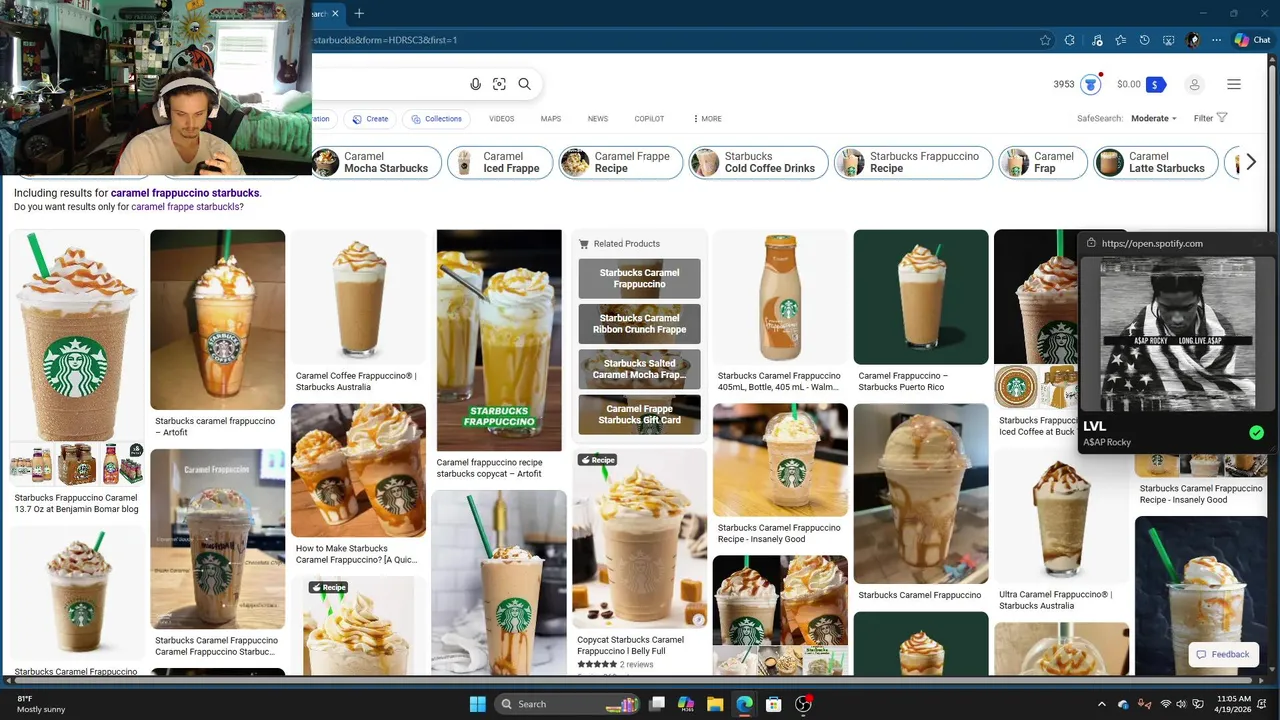This screenshot has width=1280, height=720.
Task: Open media control music note icon
Action: pos(1097,40)
